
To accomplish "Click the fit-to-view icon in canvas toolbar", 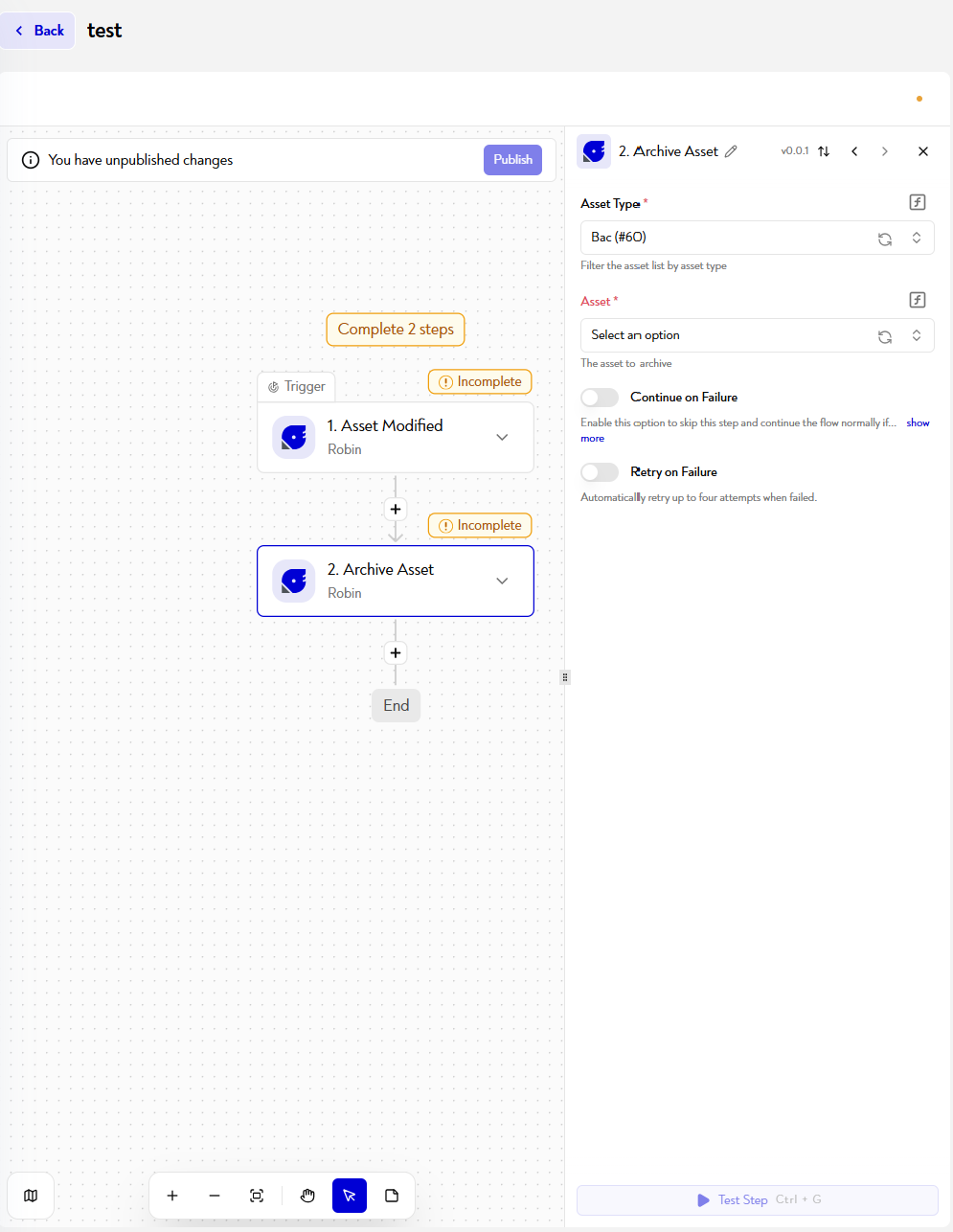I will point(257,1196).
